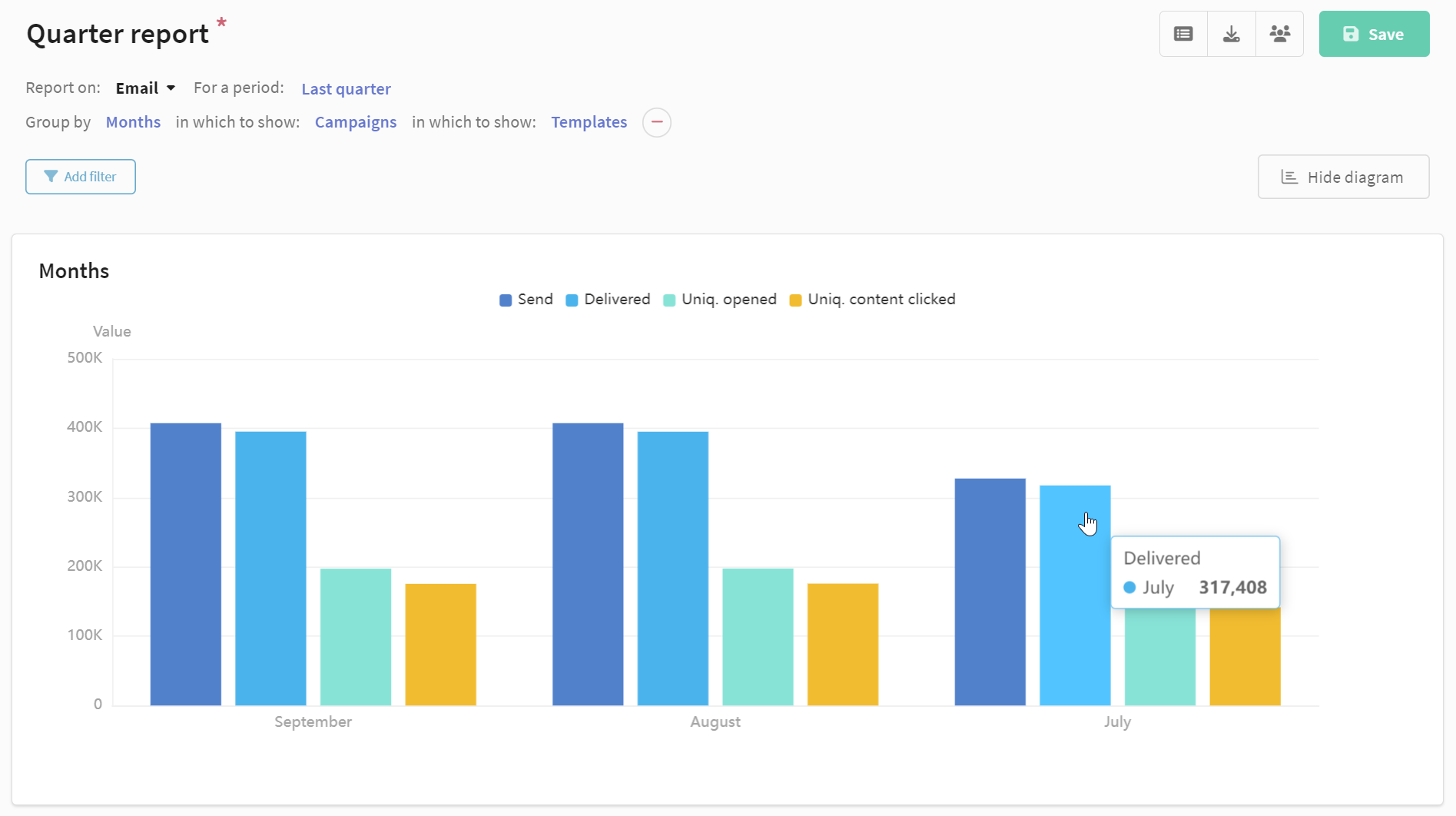Image resolution: width=1456 pixels, height=816 pixels.
Task: Open the table view icon
Action: [1183, 34]
